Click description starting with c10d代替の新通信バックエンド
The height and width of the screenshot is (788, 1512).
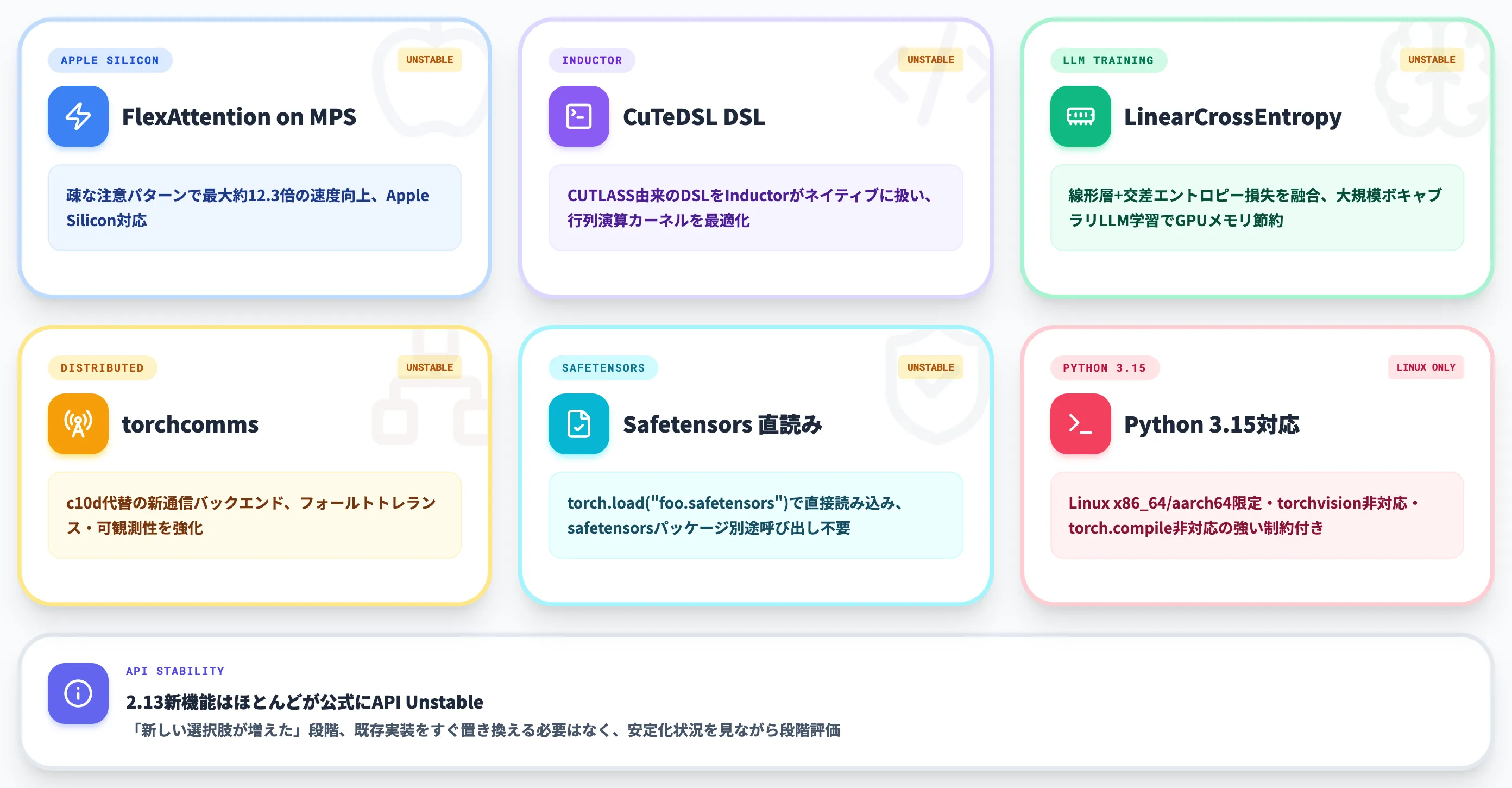(254, 516)
